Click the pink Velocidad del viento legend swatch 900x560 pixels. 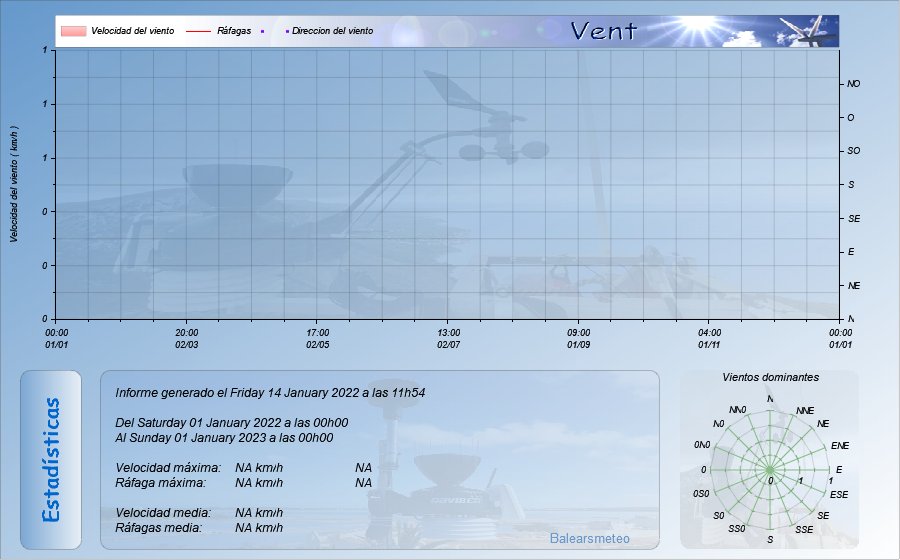coord(71,31)
